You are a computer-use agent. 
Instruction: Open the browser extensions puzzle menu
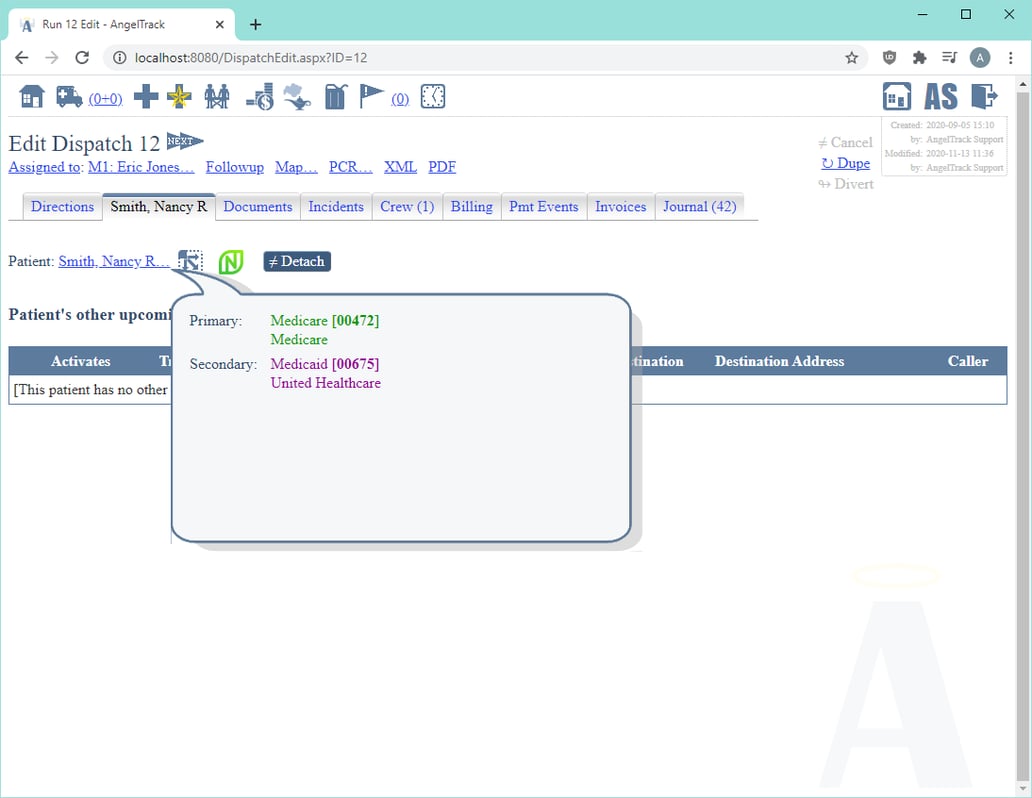pos(919,59)
